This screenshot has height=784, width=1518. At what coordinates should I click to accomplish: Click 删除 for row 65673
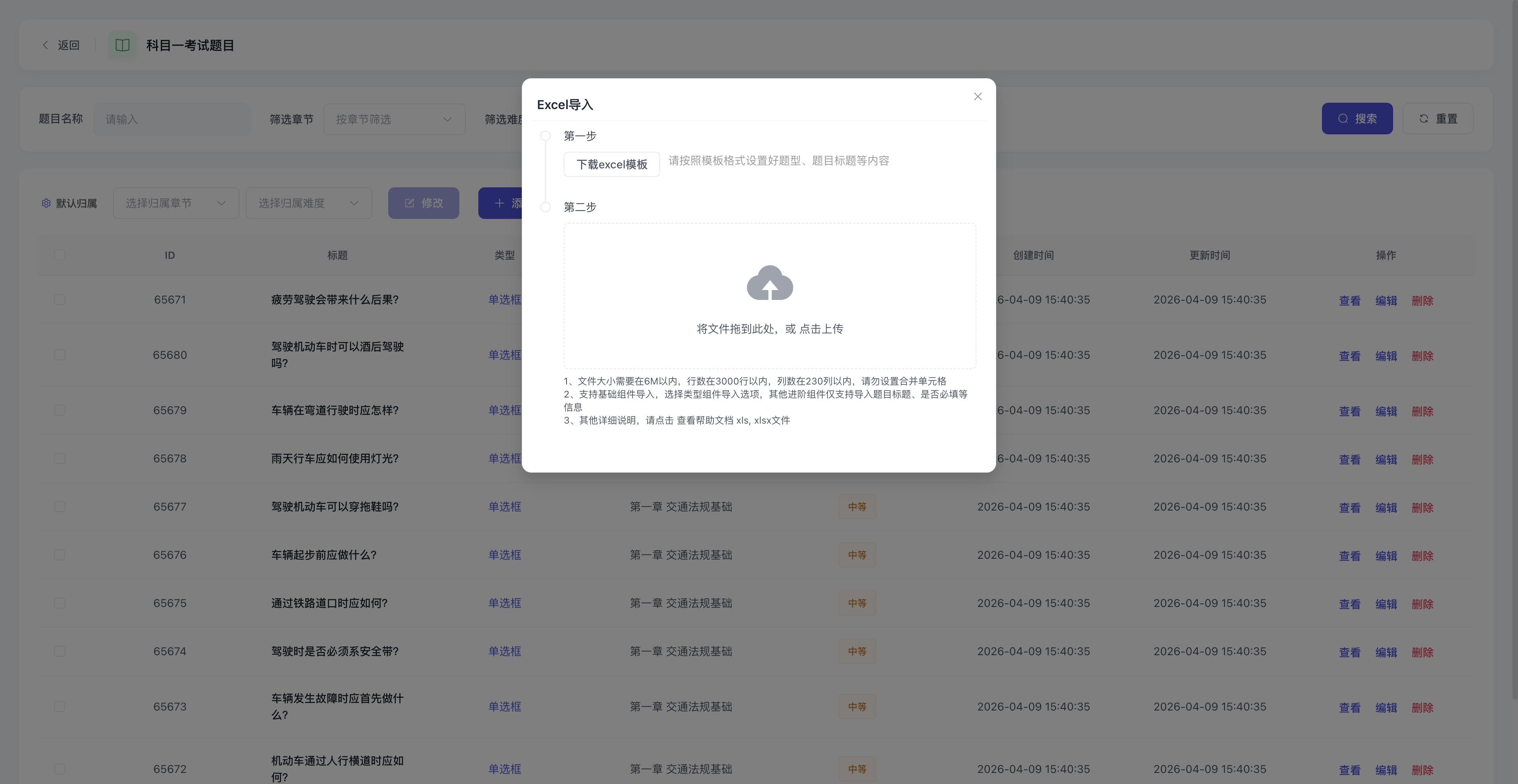[x=1422, y=707]
